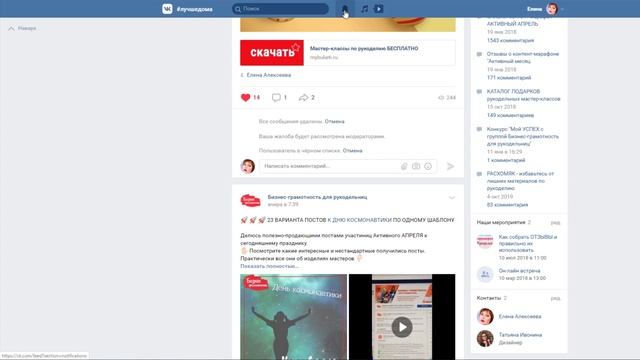Open Елена Алексеева contact avatar
Screen dimensions: 640x360
[485, 317]
